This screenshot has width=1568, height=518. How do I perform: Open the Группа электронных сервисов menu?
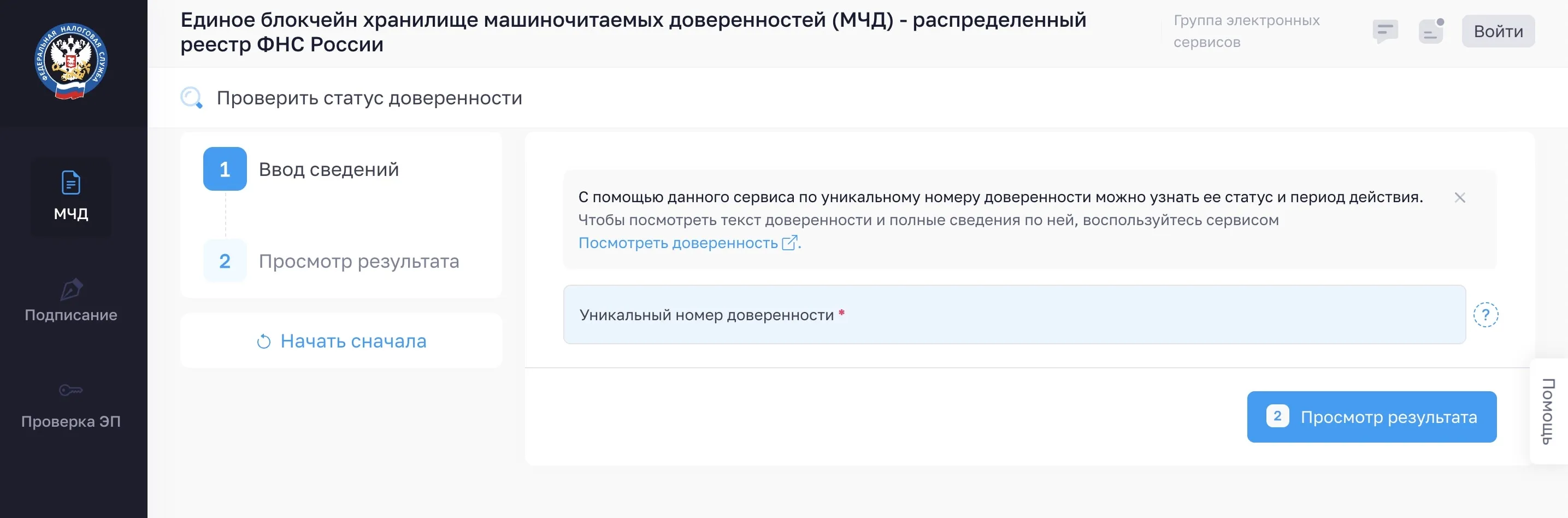[x=1247, y=31]
